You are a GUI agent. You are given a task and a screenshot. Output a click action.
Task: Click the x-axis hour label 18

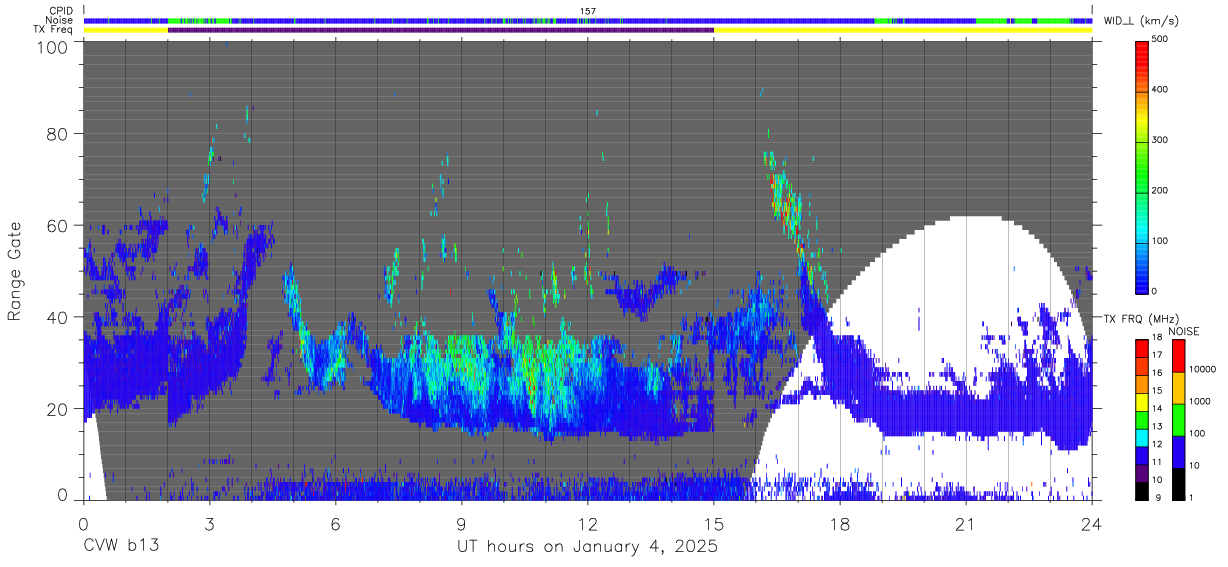click(840, 523)
